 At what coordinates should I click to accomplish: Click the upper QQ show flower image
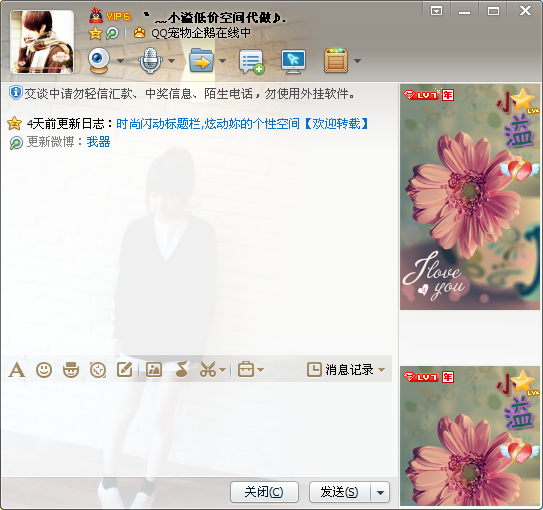point(470,197)
